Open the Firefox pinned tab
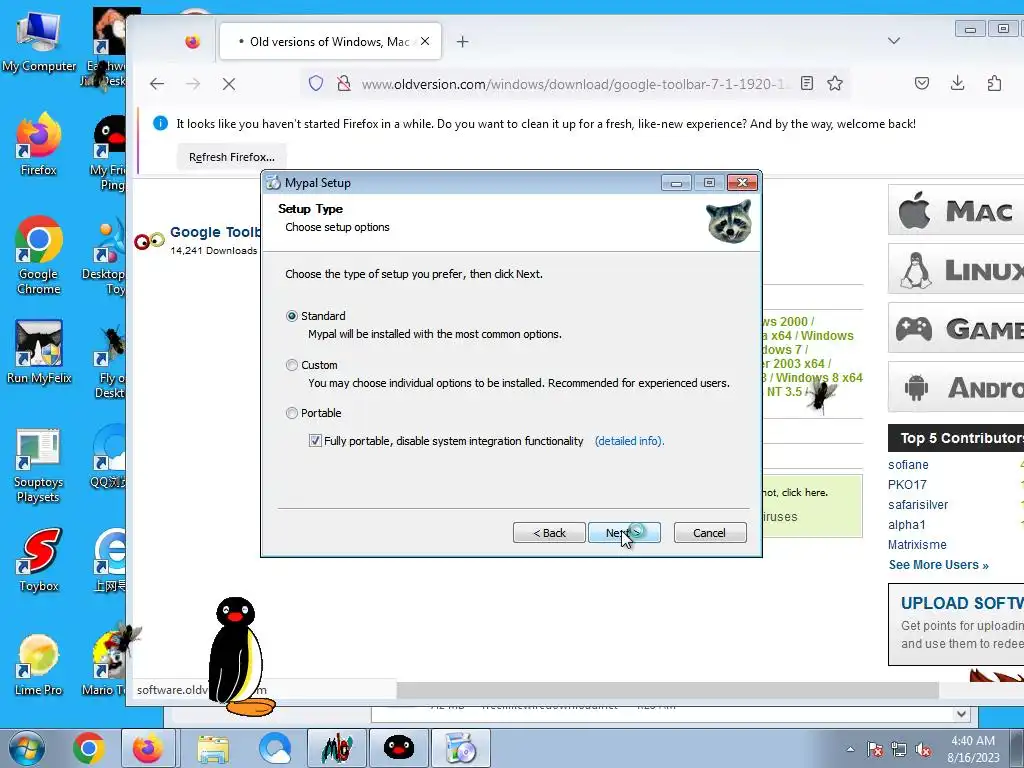The image size is (1024, 768). (x=192, y=42)
